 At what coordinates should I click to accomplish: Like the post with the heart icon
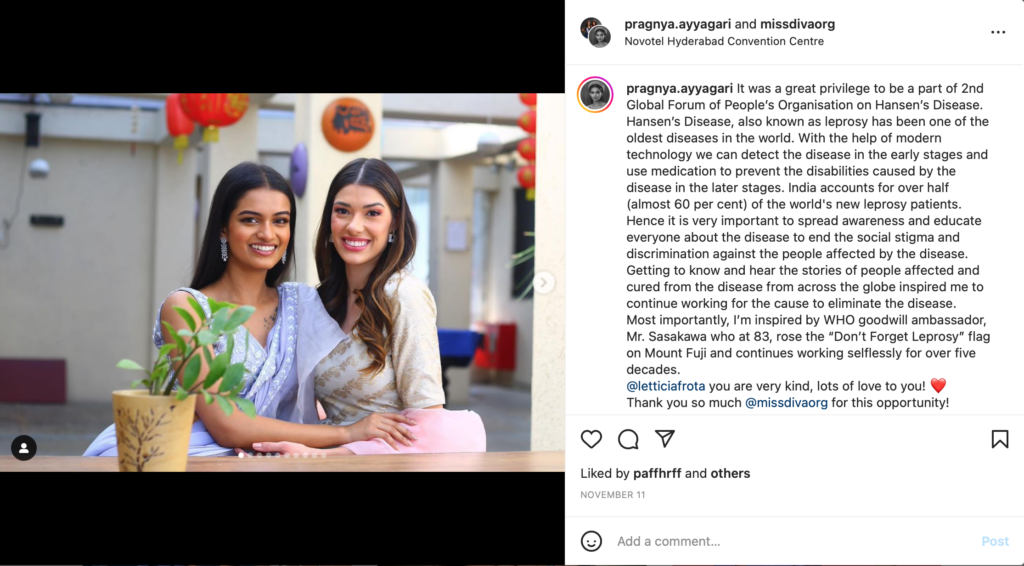point(591,439)
